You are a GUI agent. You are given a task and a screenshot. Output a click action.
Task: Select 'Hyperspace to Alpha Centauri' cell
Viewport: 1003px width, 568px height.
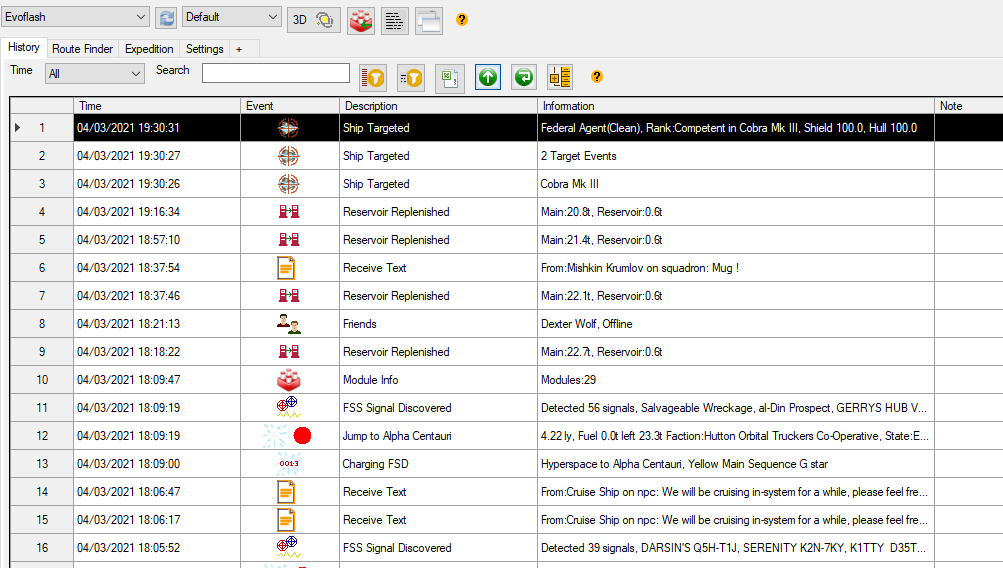point(736,463)
